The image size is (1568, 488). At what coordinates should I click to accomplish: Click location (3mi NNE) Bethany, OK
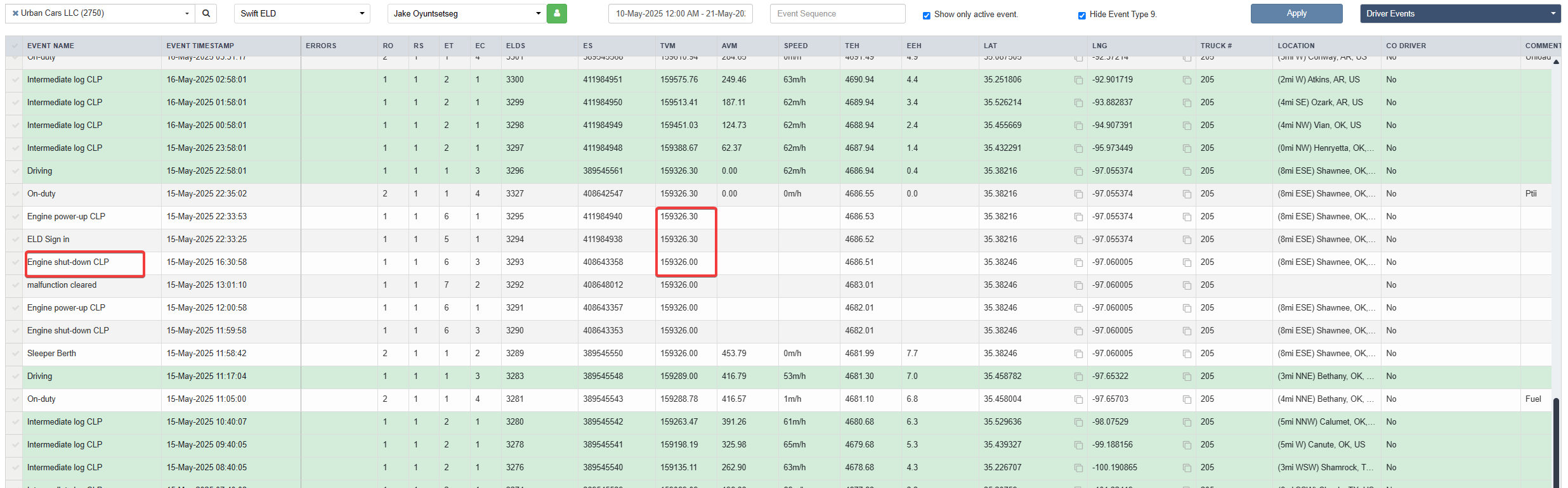[x=1326, y=376]
